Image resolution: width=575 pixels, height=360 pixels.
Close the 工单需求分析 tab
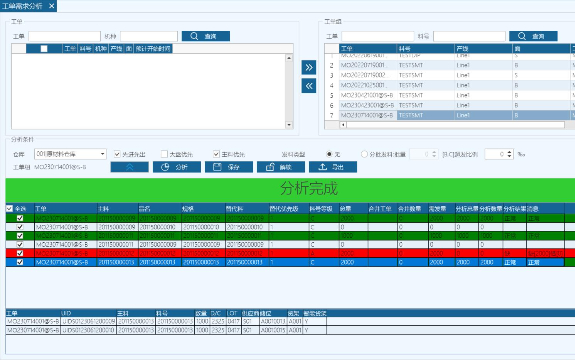[52, 6]
